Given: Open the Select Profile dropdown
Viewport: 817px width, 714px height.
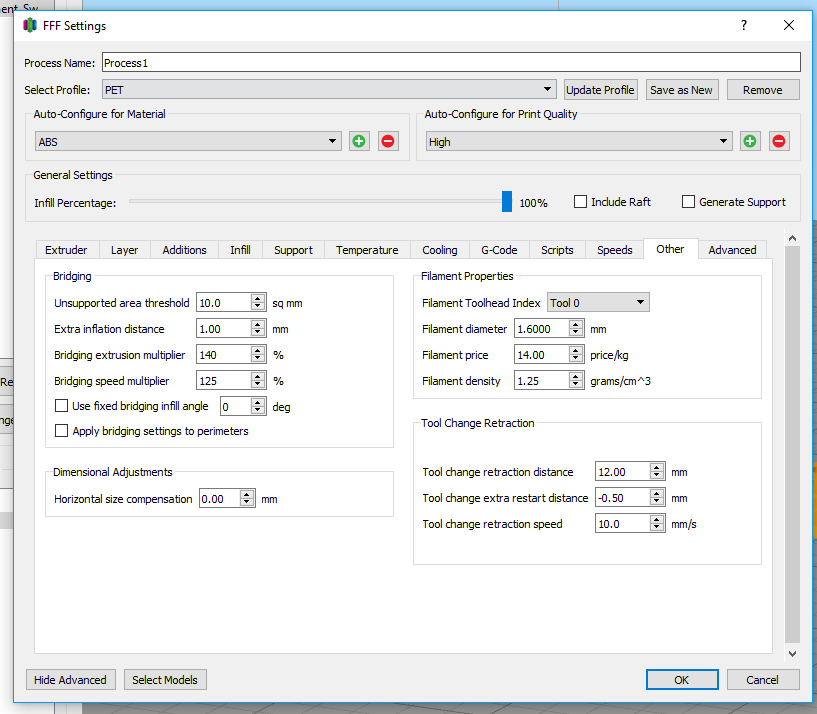Looking at the screenshot, I should tap(329, 90).
